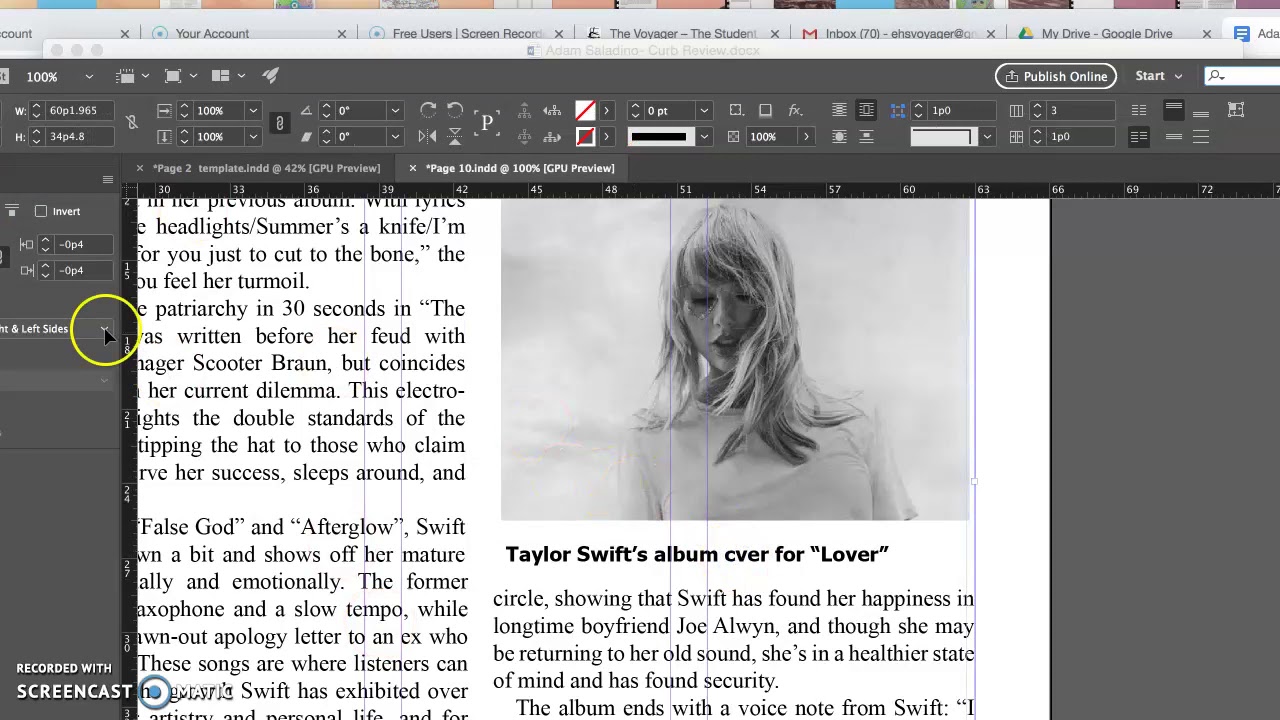The width and height of the screenshot is (1280, 720).
Task: Open the stroke color options arrow
Action: pos(606,136)
